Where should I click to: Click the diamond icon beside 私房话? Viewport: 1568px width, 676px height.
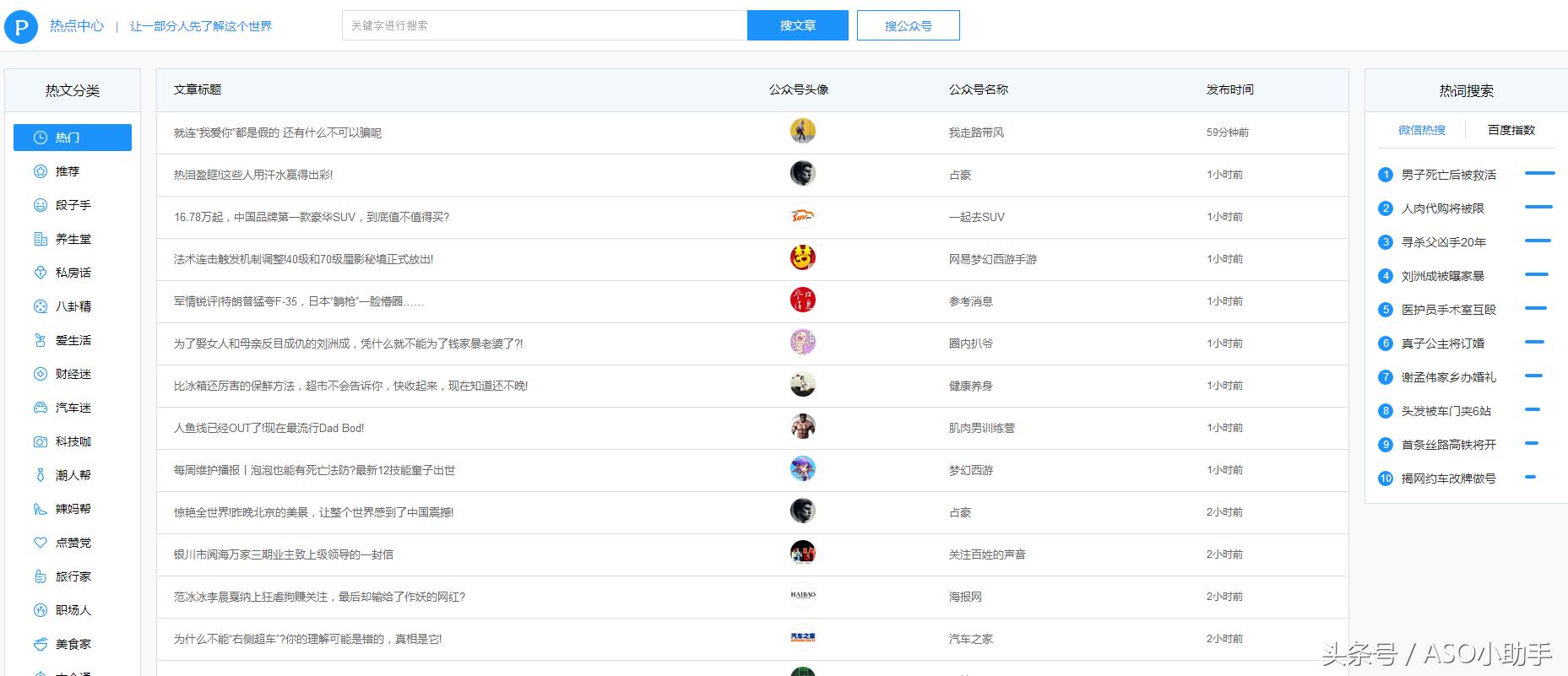(x=40, y=273)
